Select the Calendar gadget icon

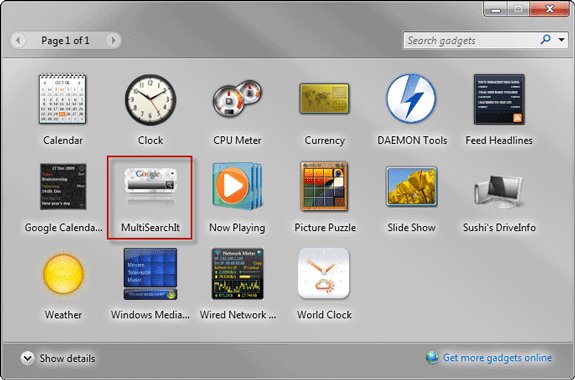point(63,98)
